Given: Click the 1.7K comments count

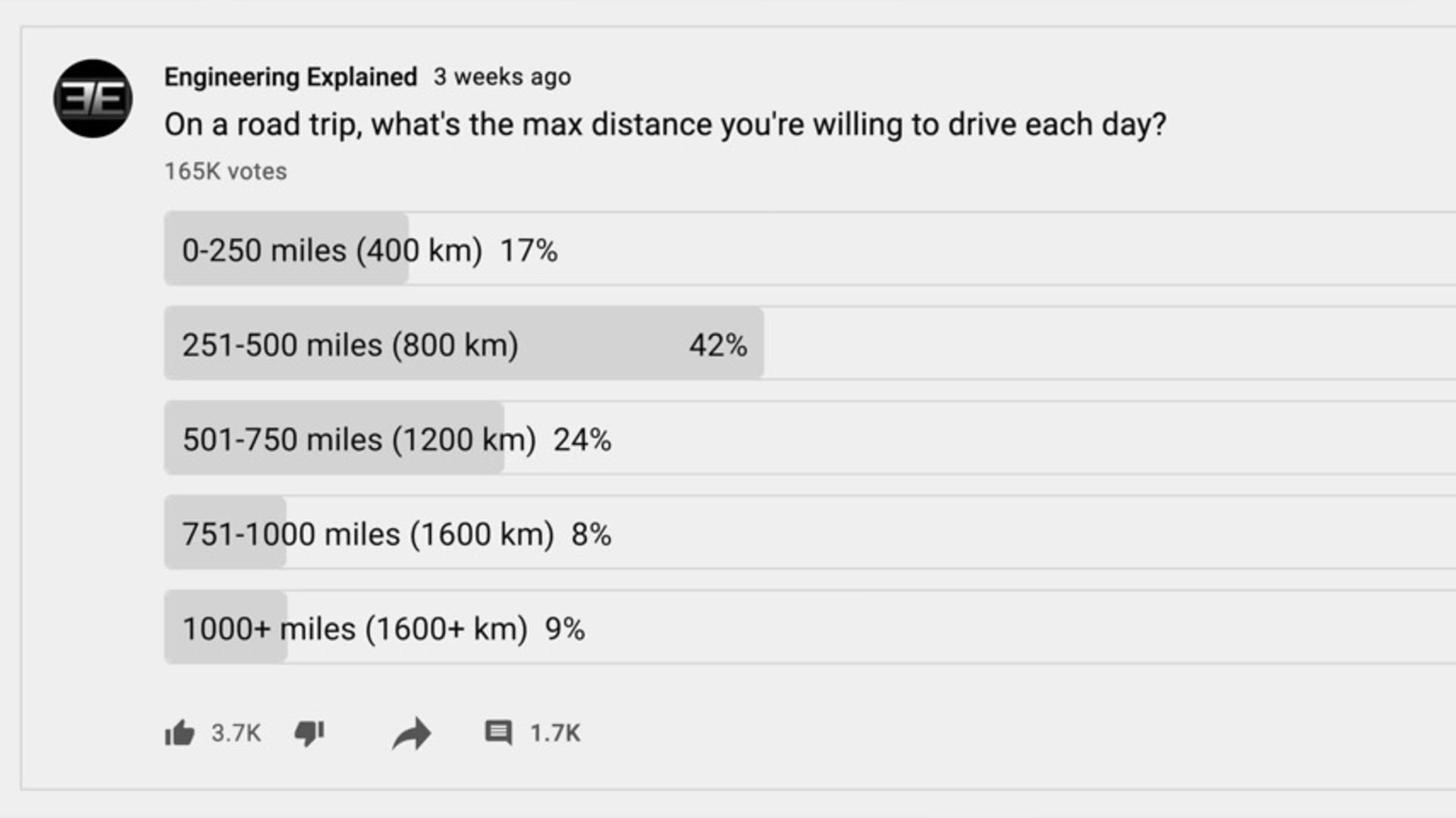Looking at the screenshot, I should (x=555, y=733).
